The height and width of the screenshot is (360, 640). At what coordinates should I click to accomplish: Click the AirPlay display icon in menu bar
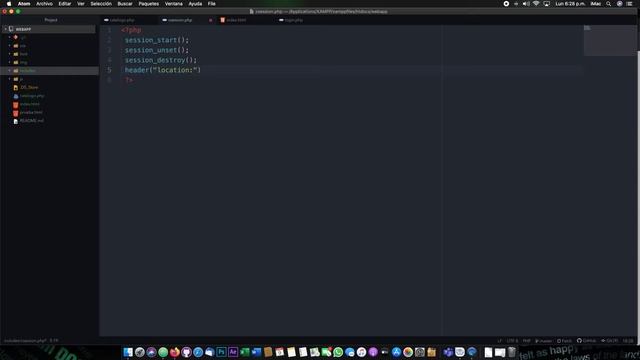tap(547, 4)
